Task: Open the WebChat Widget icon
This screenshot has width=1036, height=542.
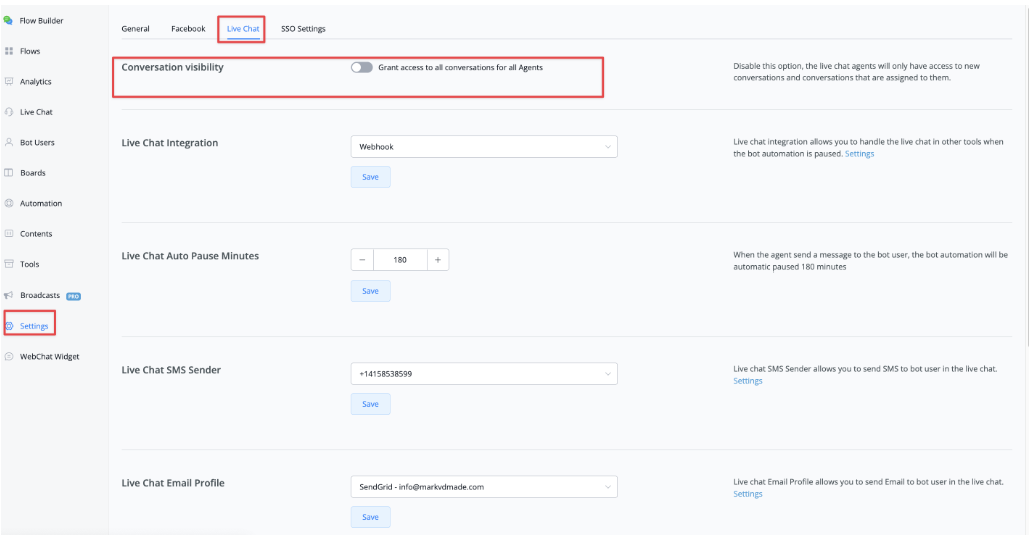Action: 9,356
